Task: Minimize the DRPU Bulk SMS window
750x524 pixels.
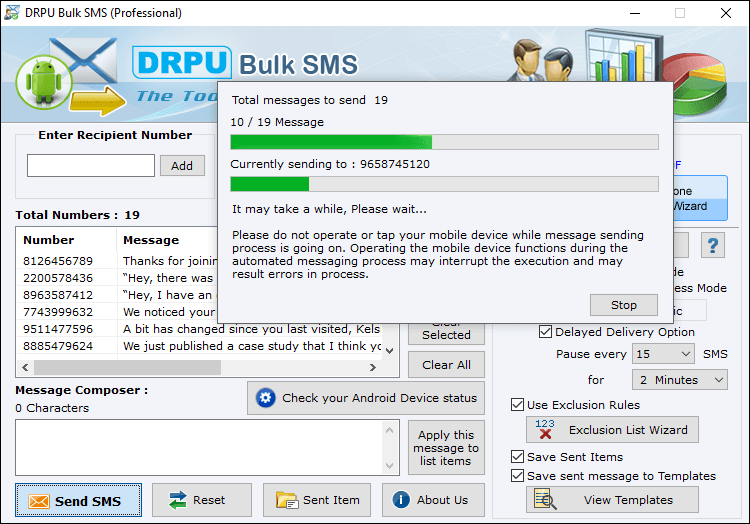Action: click(x=635, y=13)
